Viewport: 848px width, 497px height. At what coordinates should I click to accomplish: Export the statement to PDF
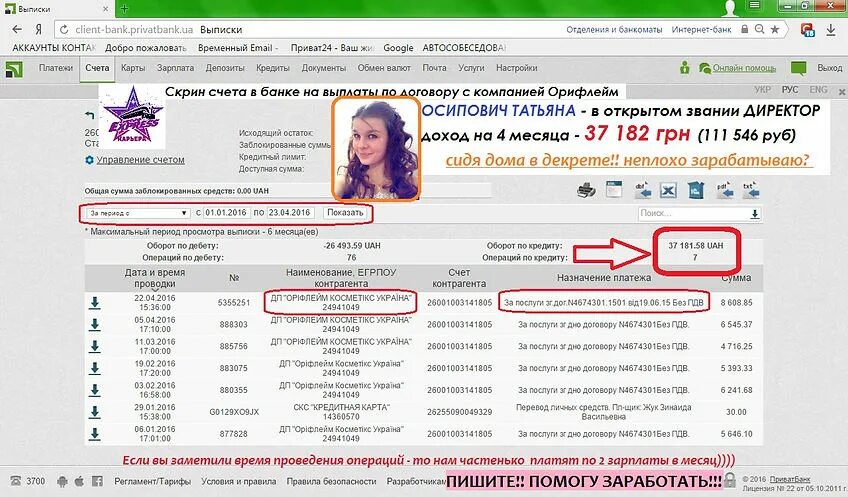[724, 190]
